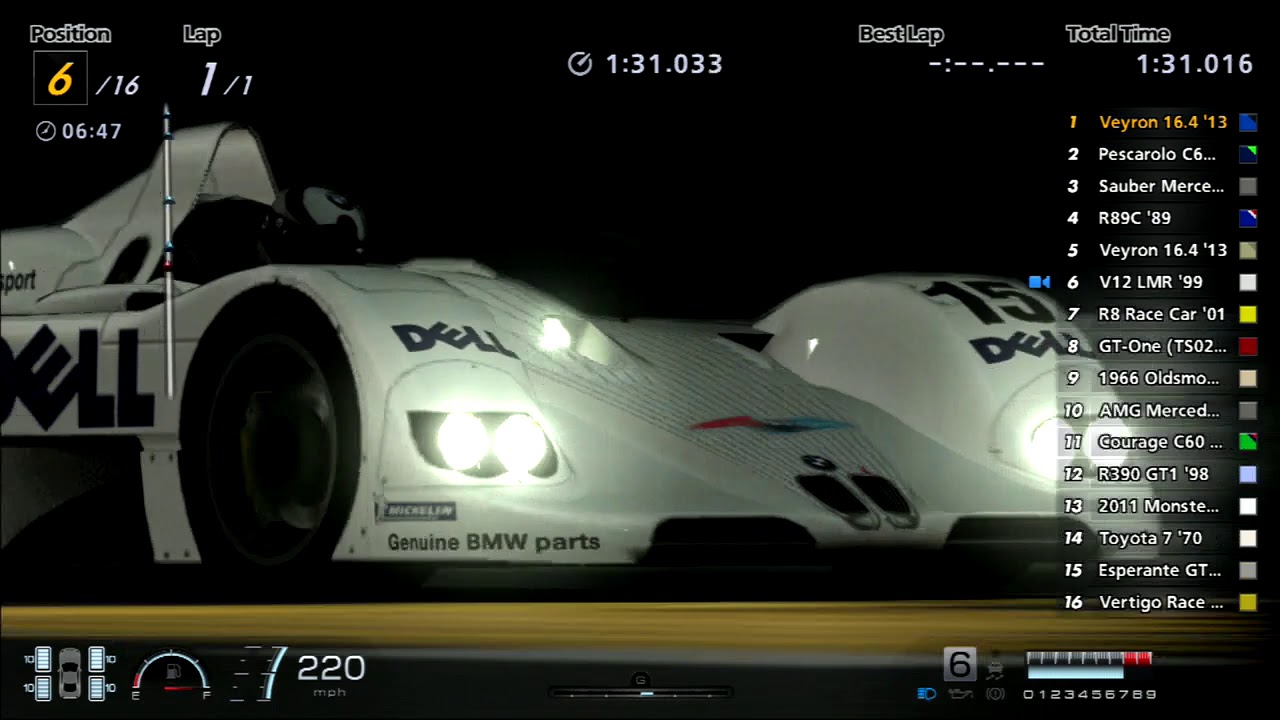This screenshot has width=1280, height=720.
Task: Click the total time value 1:31.016
Action: tap(1195, 64)
